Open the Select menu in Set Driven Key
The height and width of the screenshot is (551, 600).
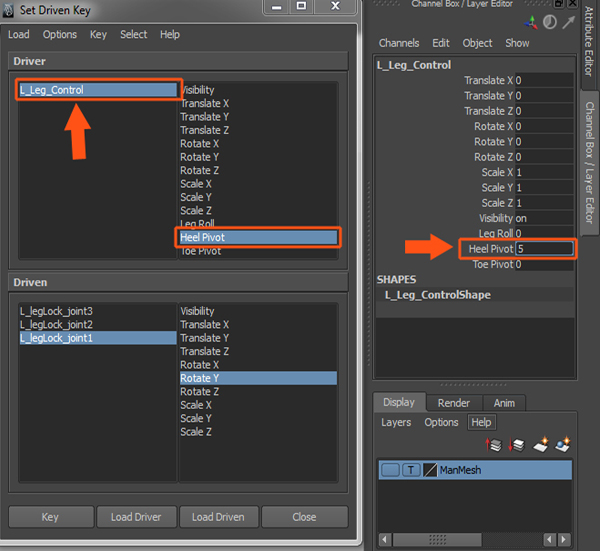point(134,34)
